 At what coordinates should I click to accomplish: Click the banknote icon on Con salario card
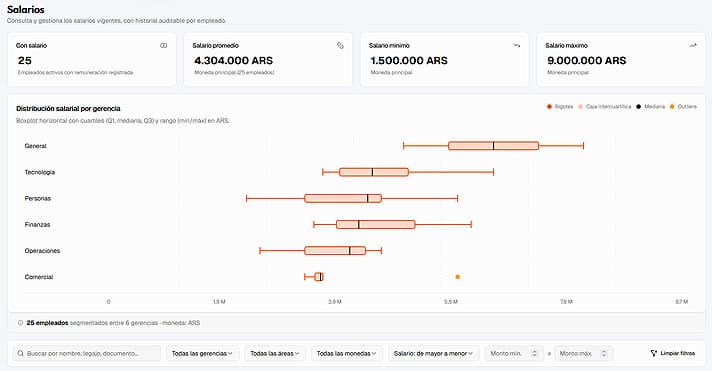pos(163,45)
